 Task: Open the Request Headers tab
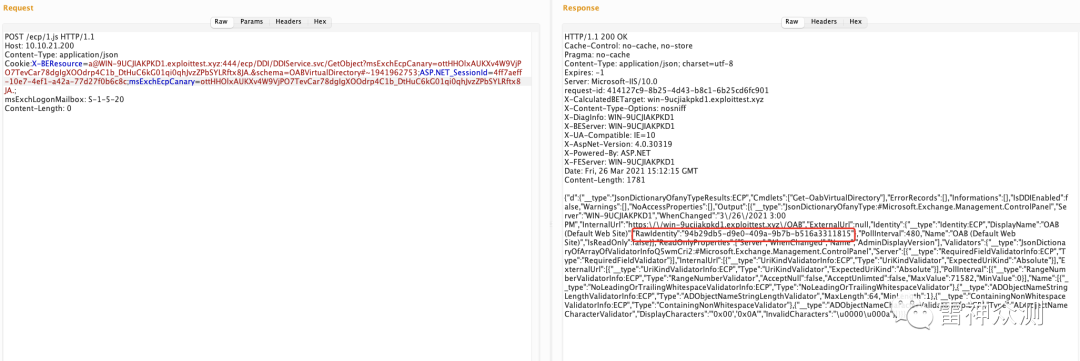coord(288,22)
